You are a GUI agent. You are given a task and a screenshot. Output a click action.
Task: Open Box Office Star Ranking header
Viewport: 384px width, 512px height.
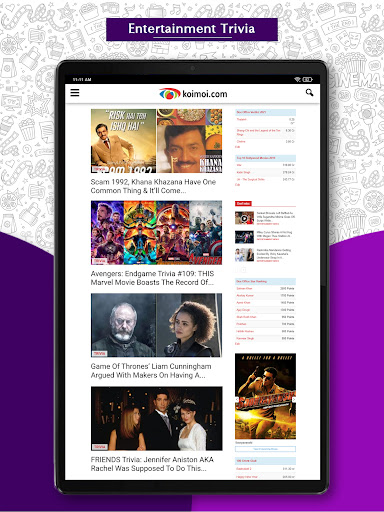[265, 281]
